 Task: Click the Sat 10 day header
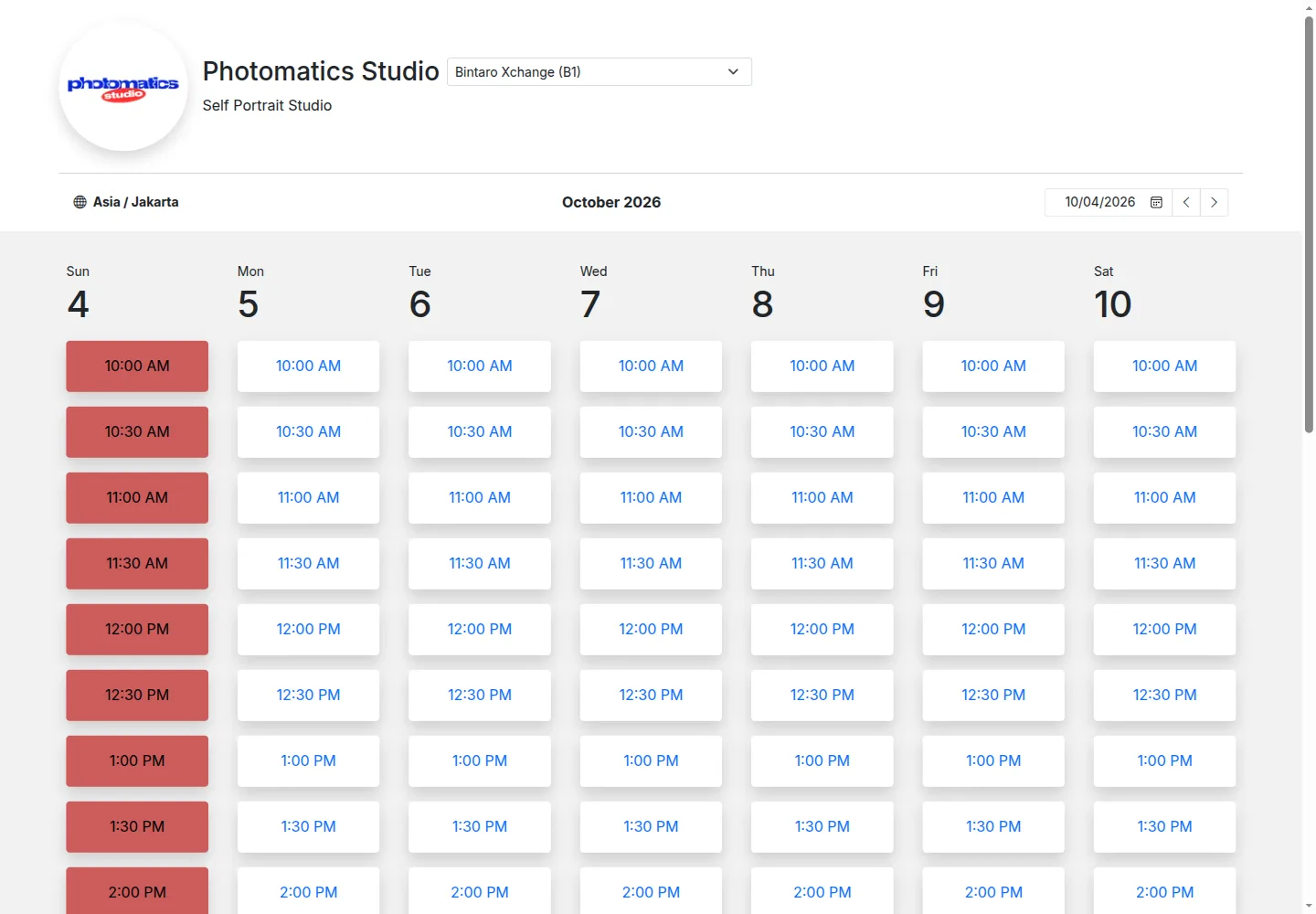pyautogui.click(x=1113, y=292)
